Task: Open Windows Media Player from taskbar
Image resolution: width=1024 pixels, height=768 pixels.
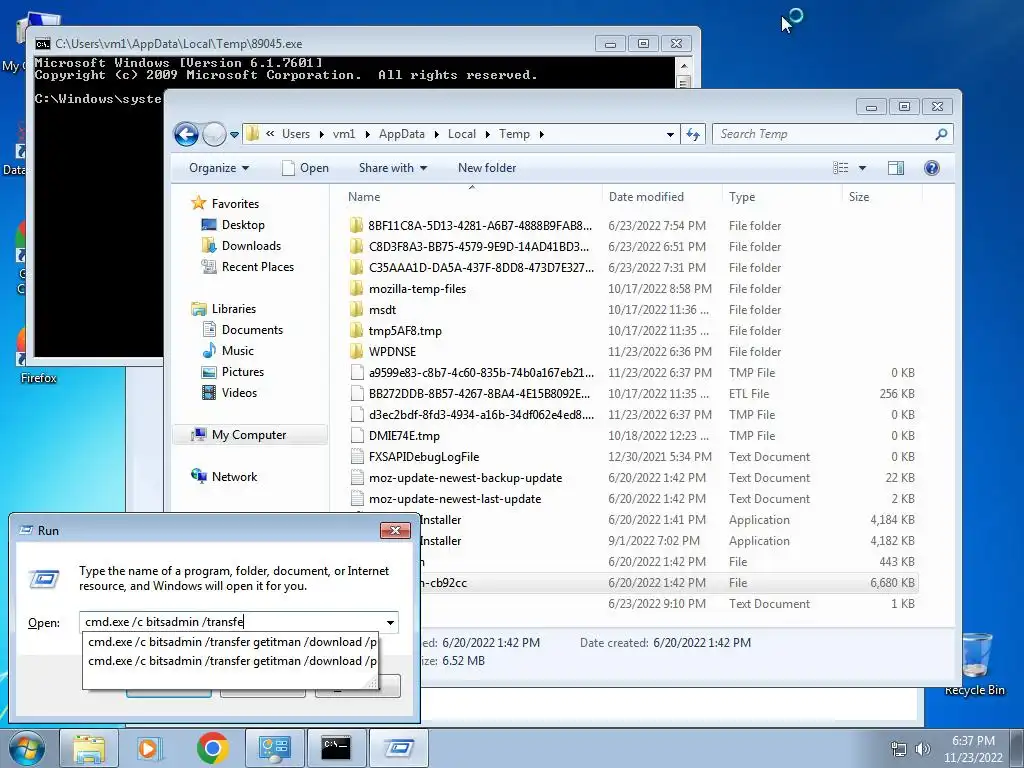Action: coord(150,748)
